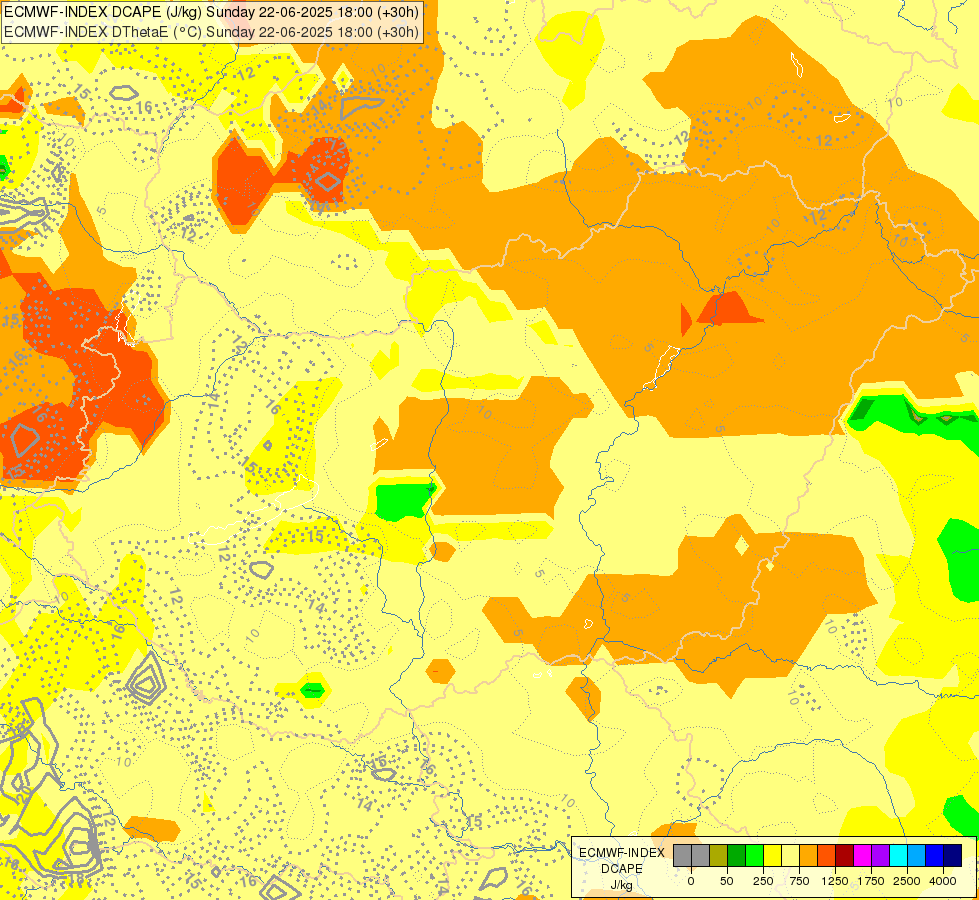Click the ECMWF-INDEX legend label
Viewport: 979px width, 900px height.
click(622, 853)
